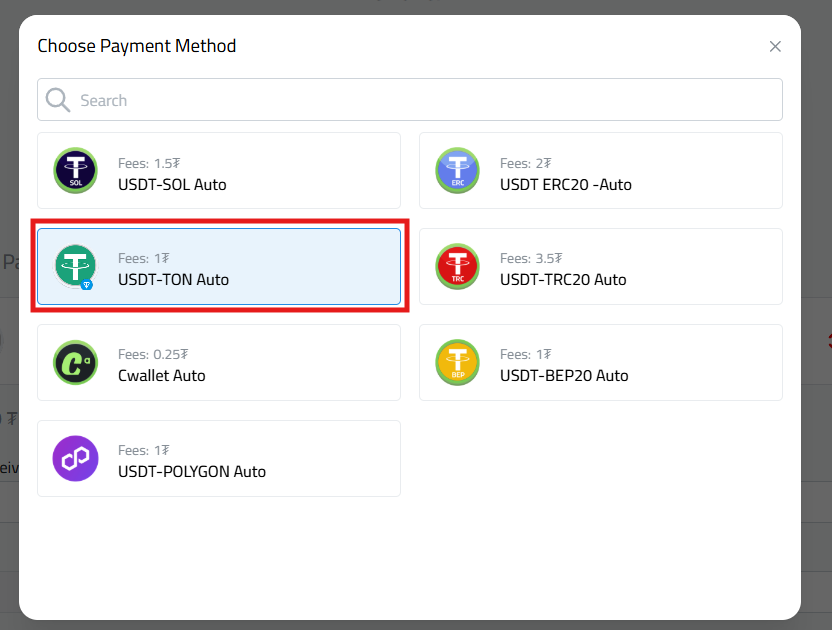Image resolution: width=832 pixels, height=630 pixels.
Task: Select USDT ERC20 -Auto payment method
Action: point(601,170)
